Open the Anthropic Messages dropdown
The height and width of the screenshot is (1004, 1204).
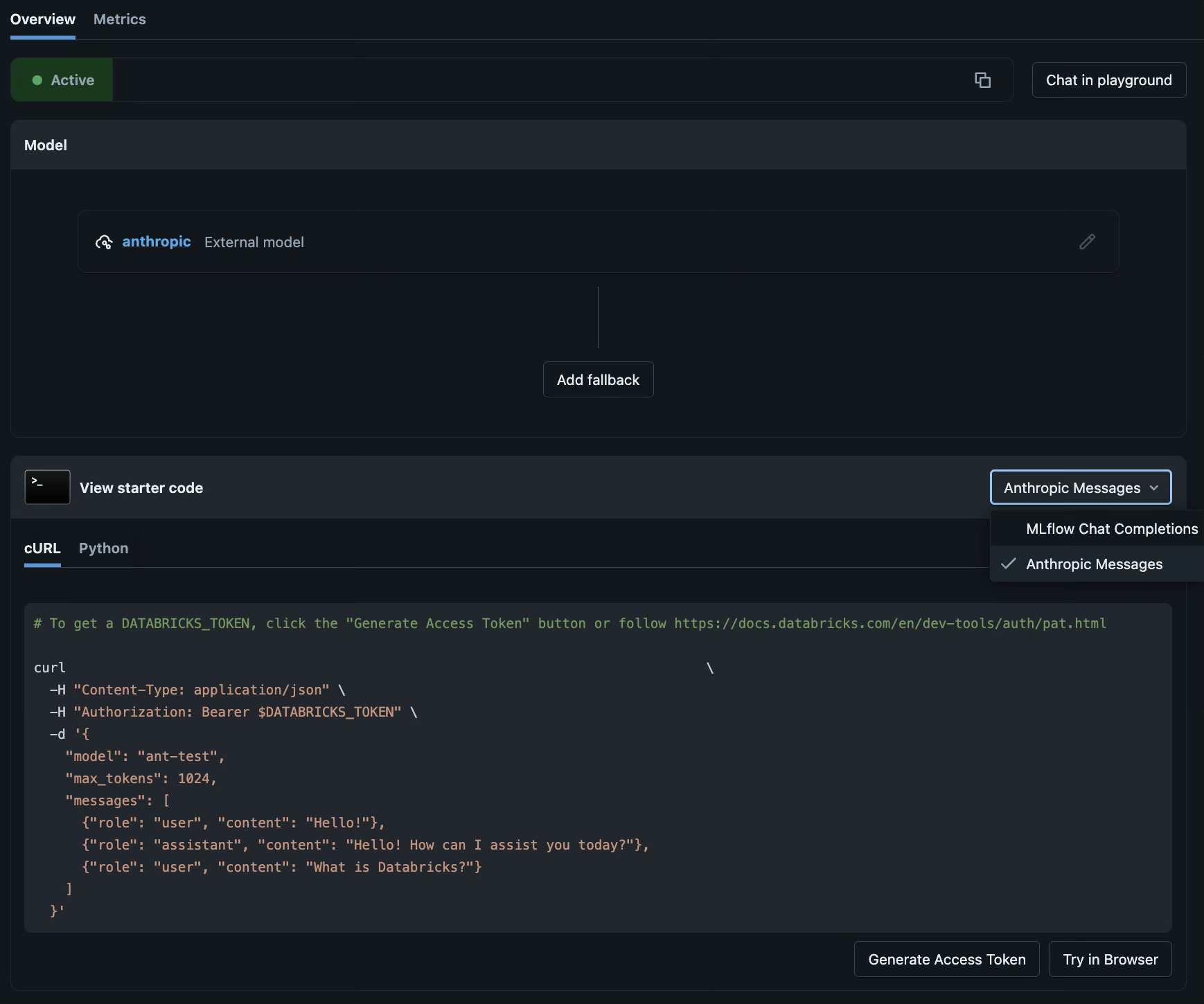click(1081, 487)
